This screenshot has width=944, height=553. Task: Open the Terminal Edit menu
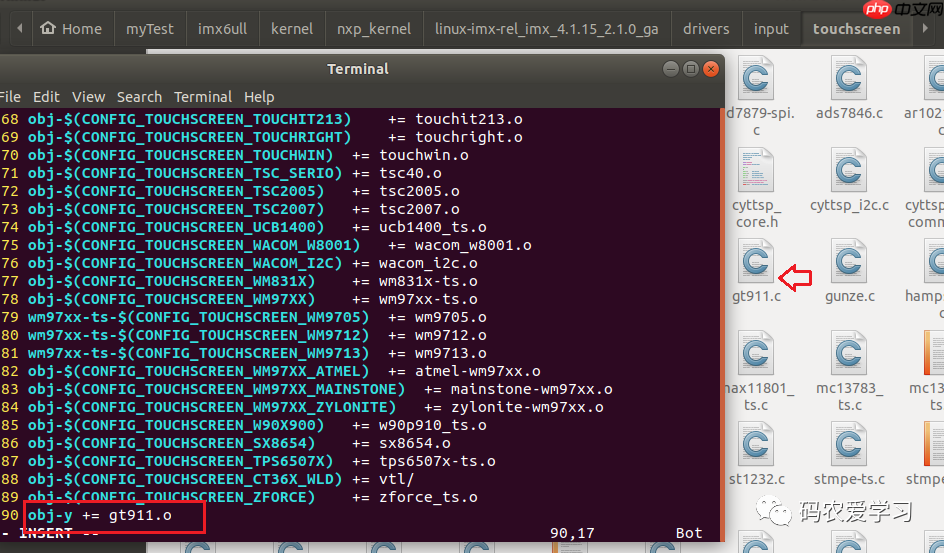46,97
